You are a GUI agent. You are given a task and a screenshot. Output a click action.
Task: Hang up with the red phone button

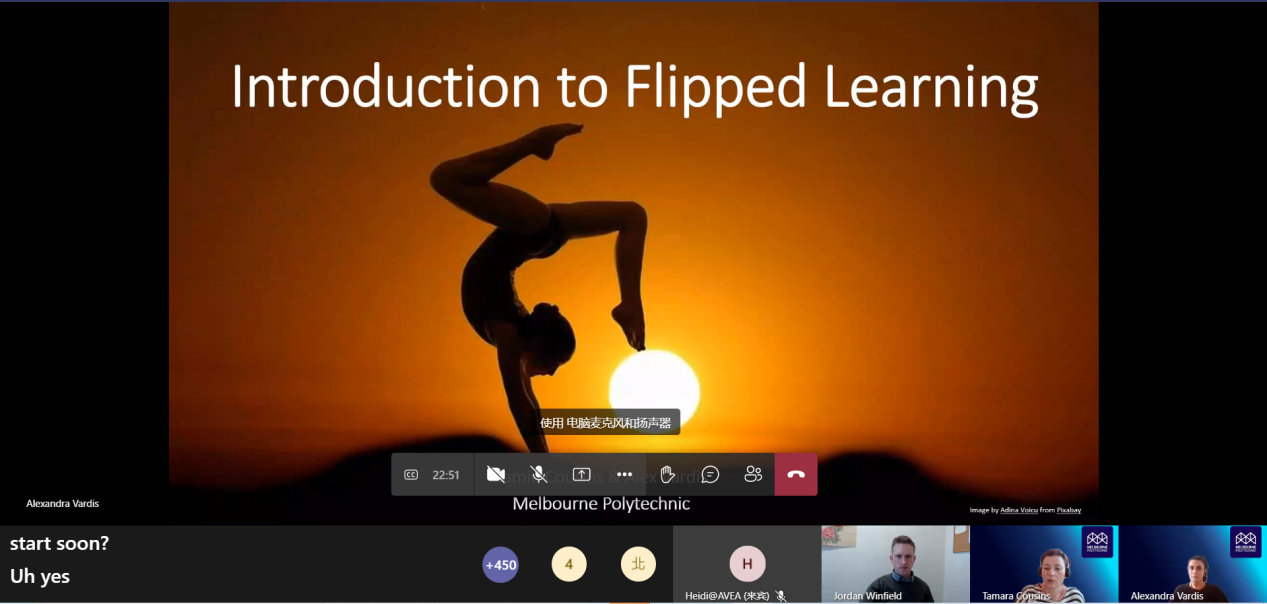point(796,475)
